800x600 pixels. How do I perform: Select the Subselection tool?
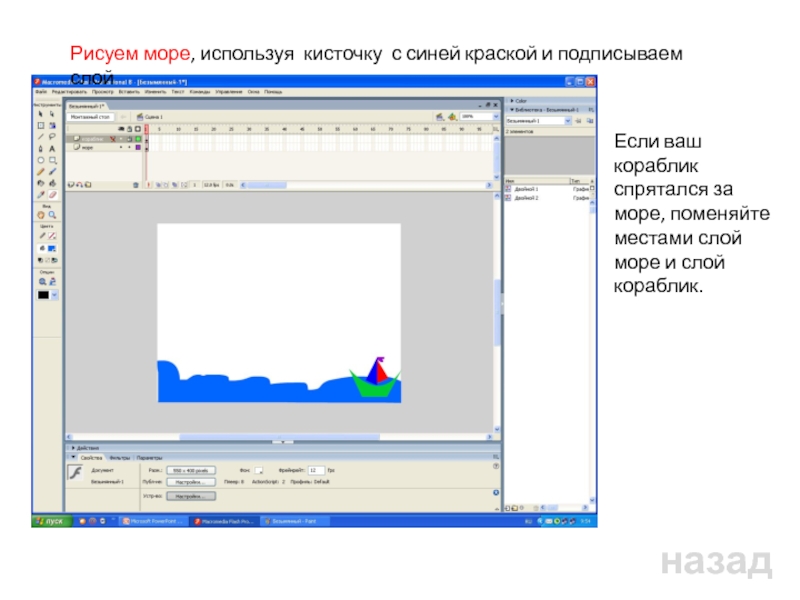tap(52, 114)
